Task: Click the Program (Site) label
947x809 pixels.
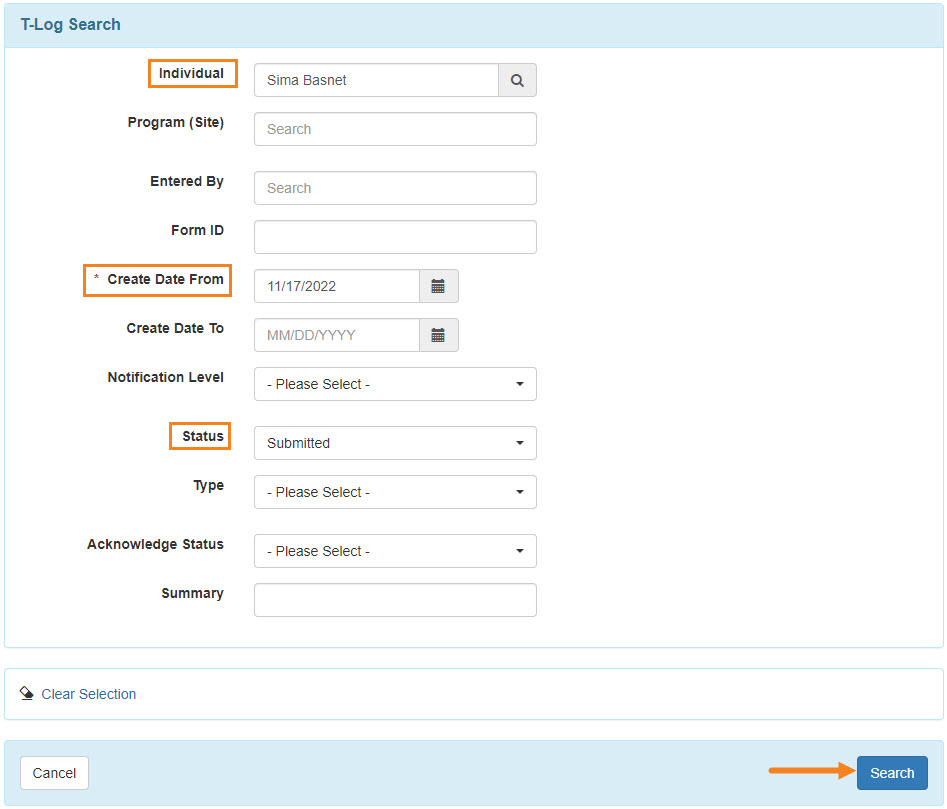Action: [176, 123]
